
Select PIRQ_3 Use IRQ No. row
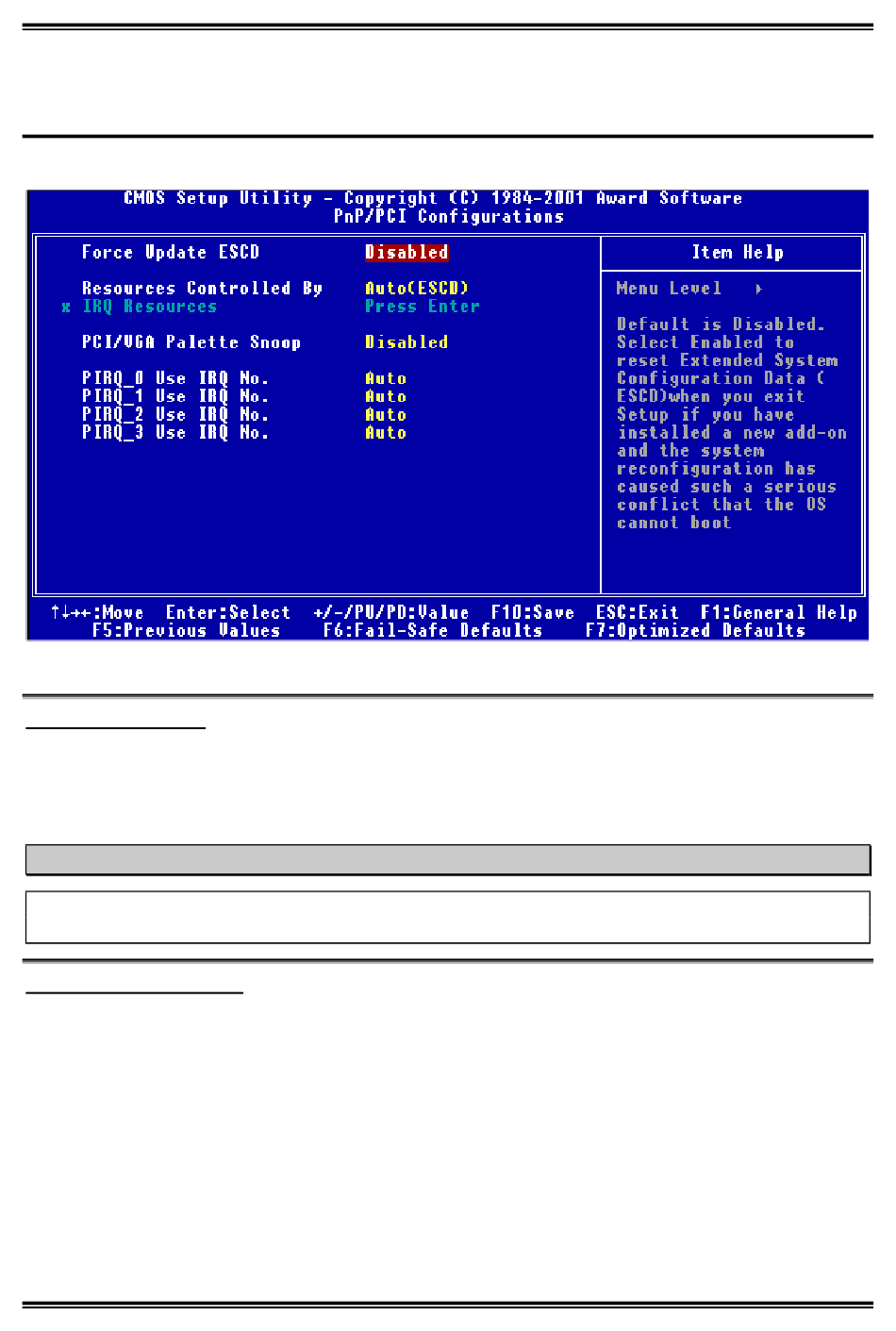[175, 432]
